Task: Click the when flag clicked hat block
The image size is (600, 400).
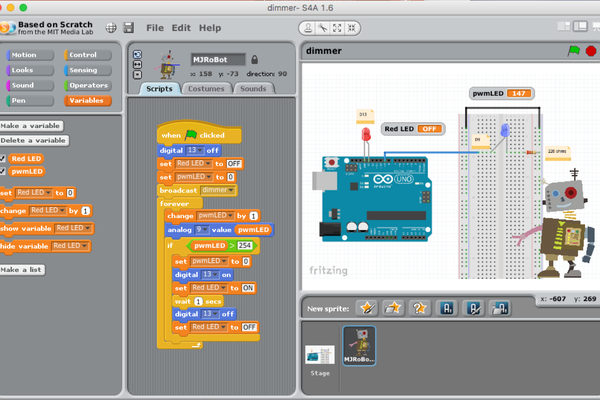Action: tap(199, 134)
